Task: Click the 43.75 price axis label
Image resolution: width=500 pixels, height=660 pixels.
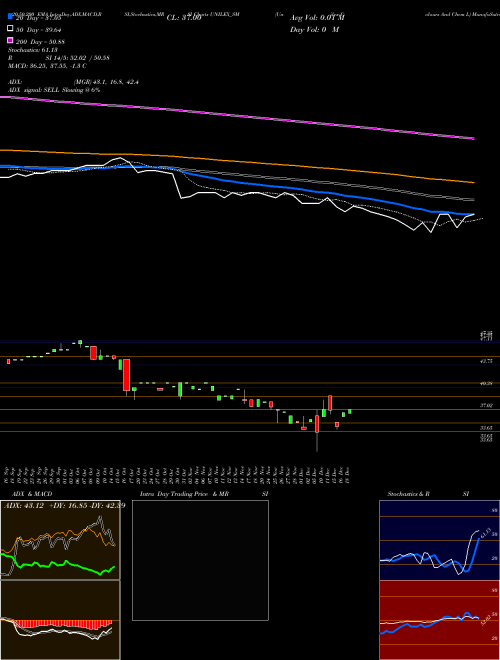Action: 487,361
